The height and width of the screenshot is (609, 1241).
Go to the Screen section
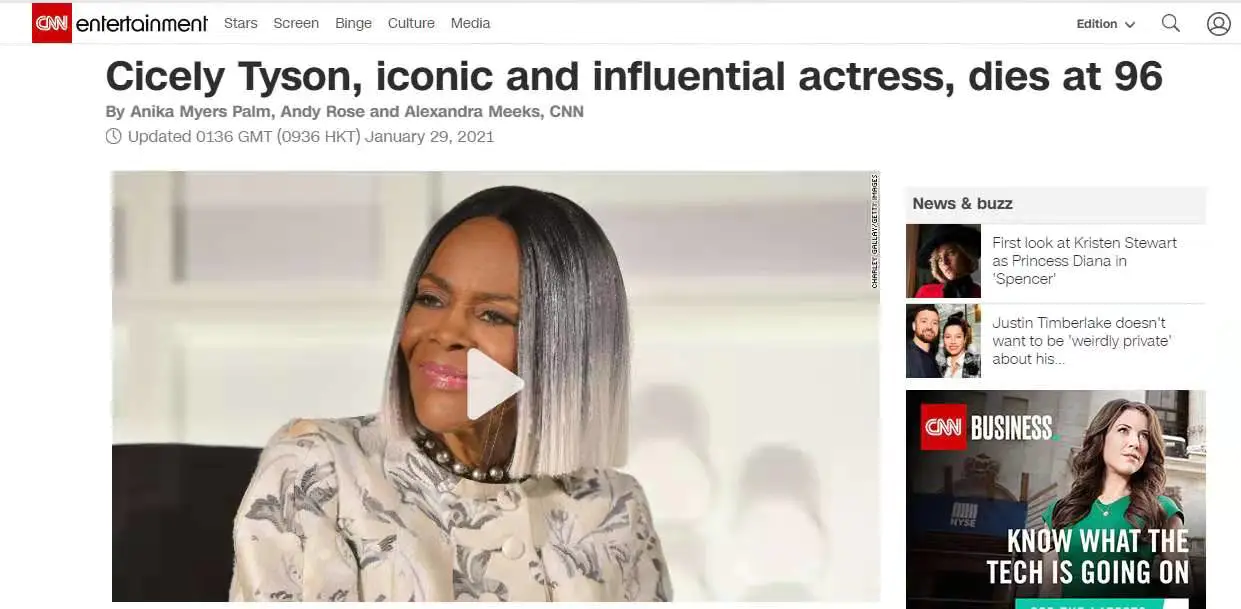(x=296, y=23)
